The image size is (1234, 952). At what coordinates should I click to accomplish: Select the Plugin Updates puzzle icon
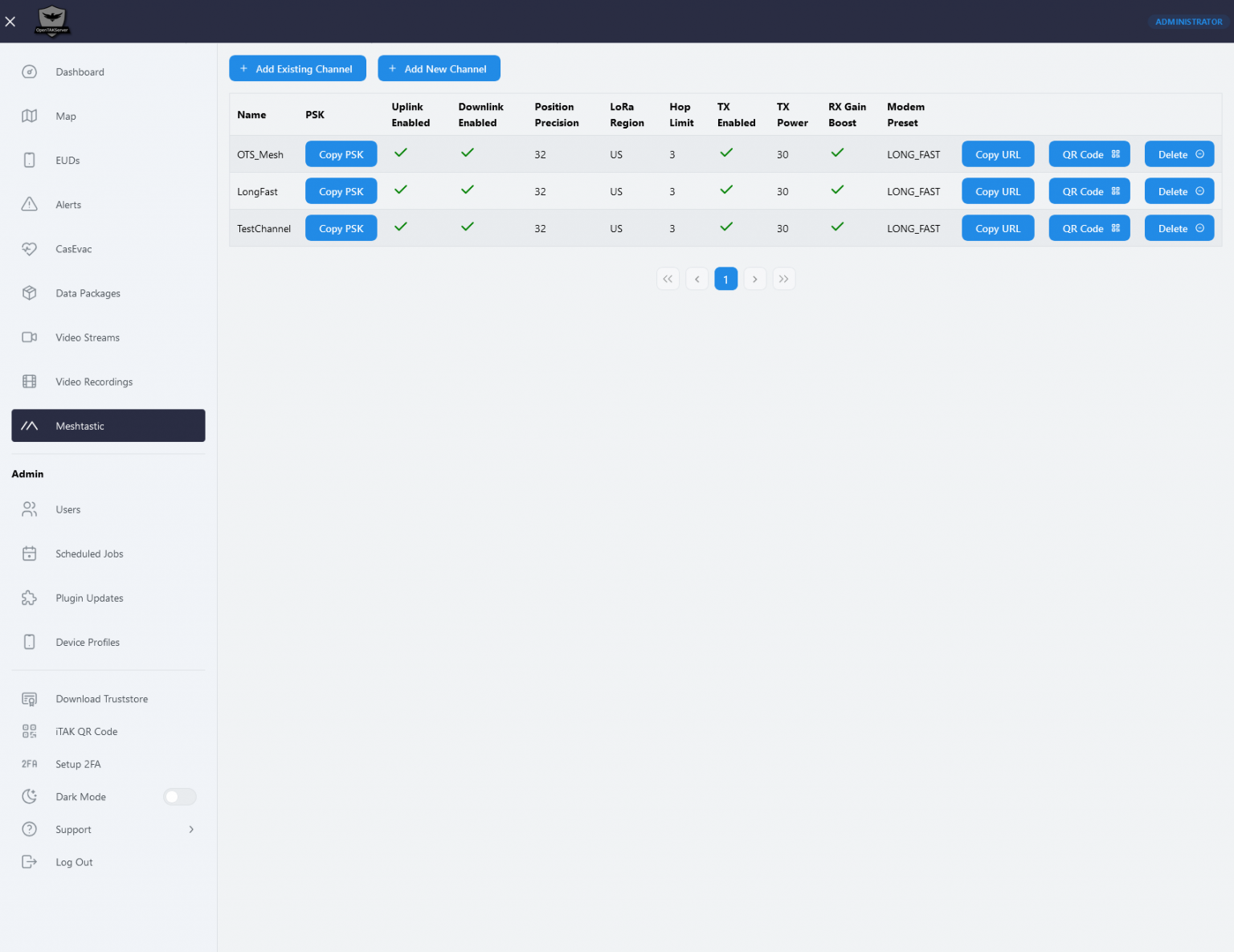(x=29, y=598)
